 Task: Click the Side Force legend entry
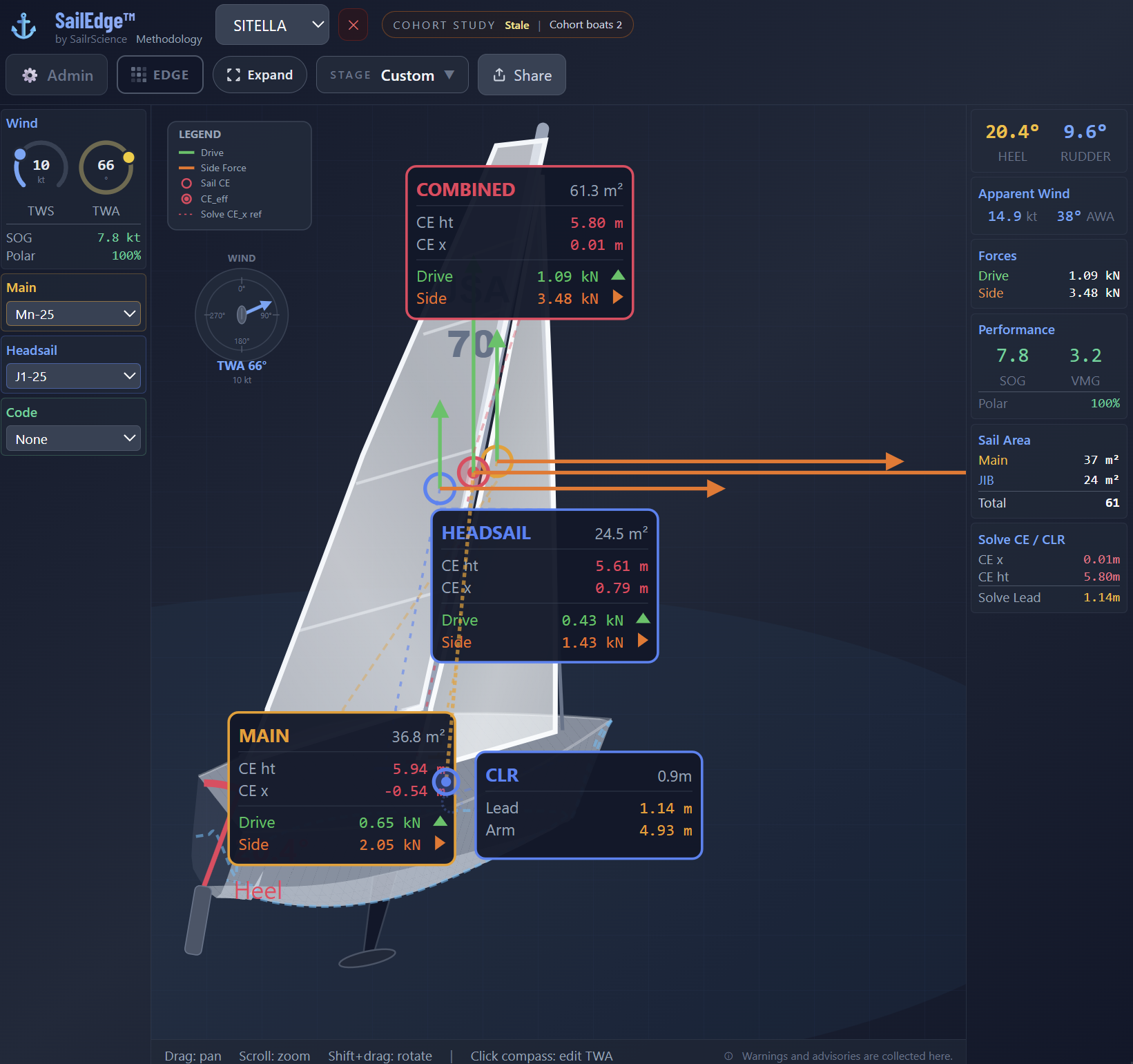coord(212,168)
